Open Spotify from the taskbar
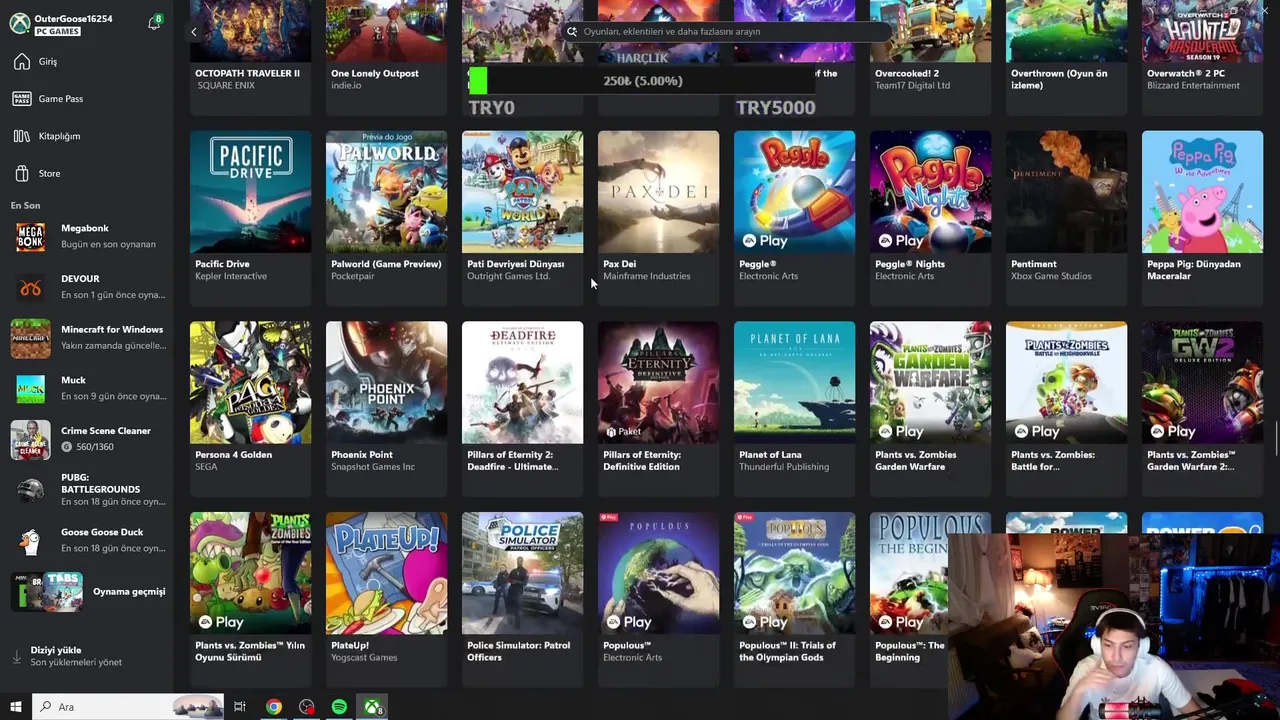Viewport: 1280px width, 720px height. click(339, 707)
